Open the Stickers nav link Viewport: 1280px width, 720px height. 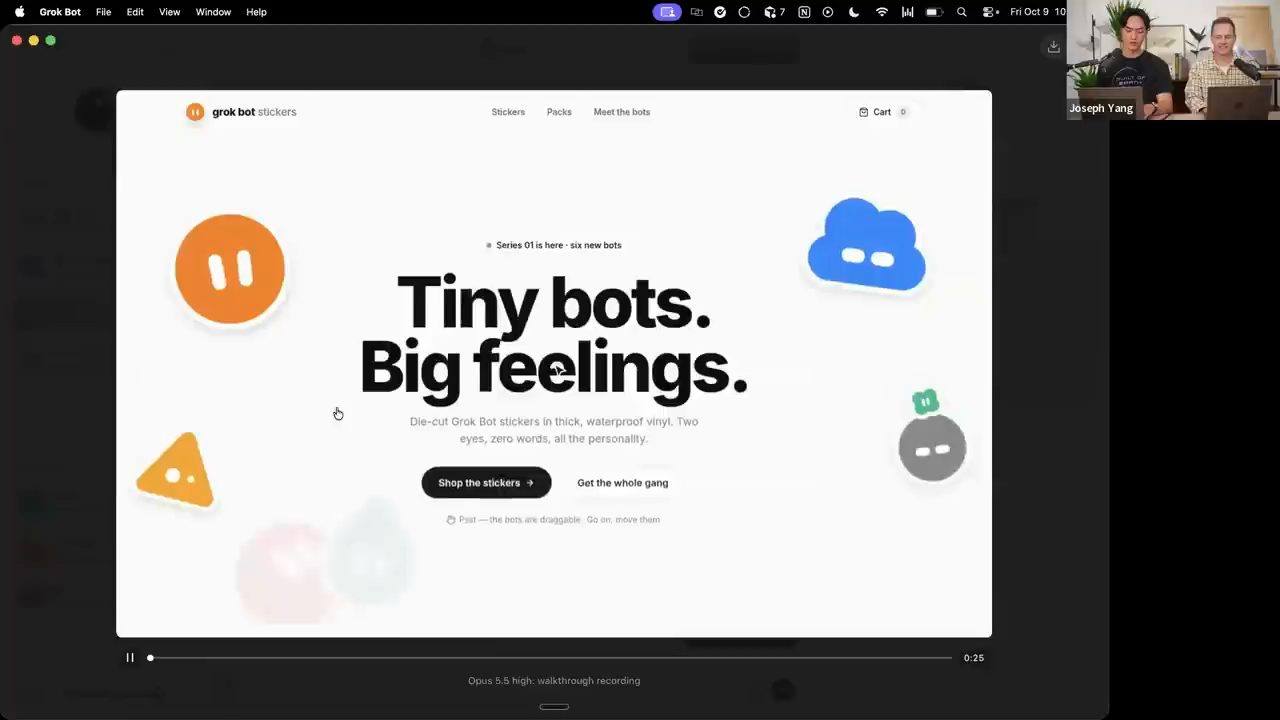click(508, 112)
